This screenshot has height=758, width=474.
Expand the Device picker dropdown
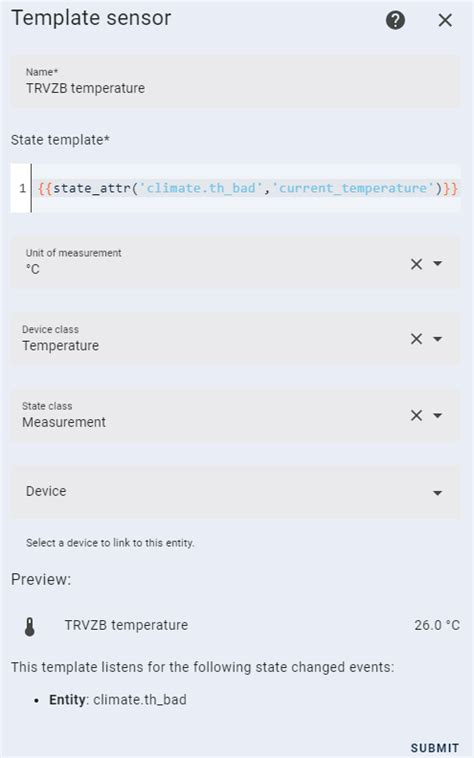coord(437,493)
